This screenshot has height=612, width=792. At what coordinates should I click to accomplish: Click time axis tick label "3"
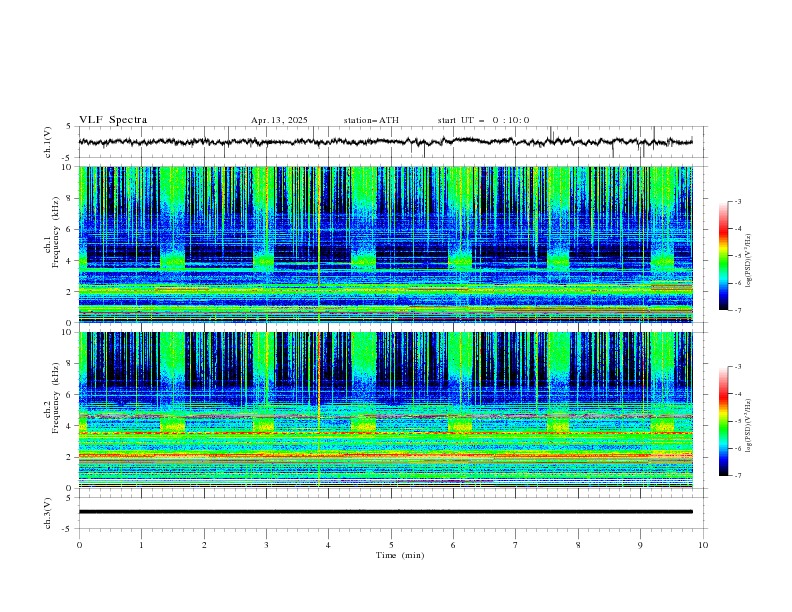point(266,545)
